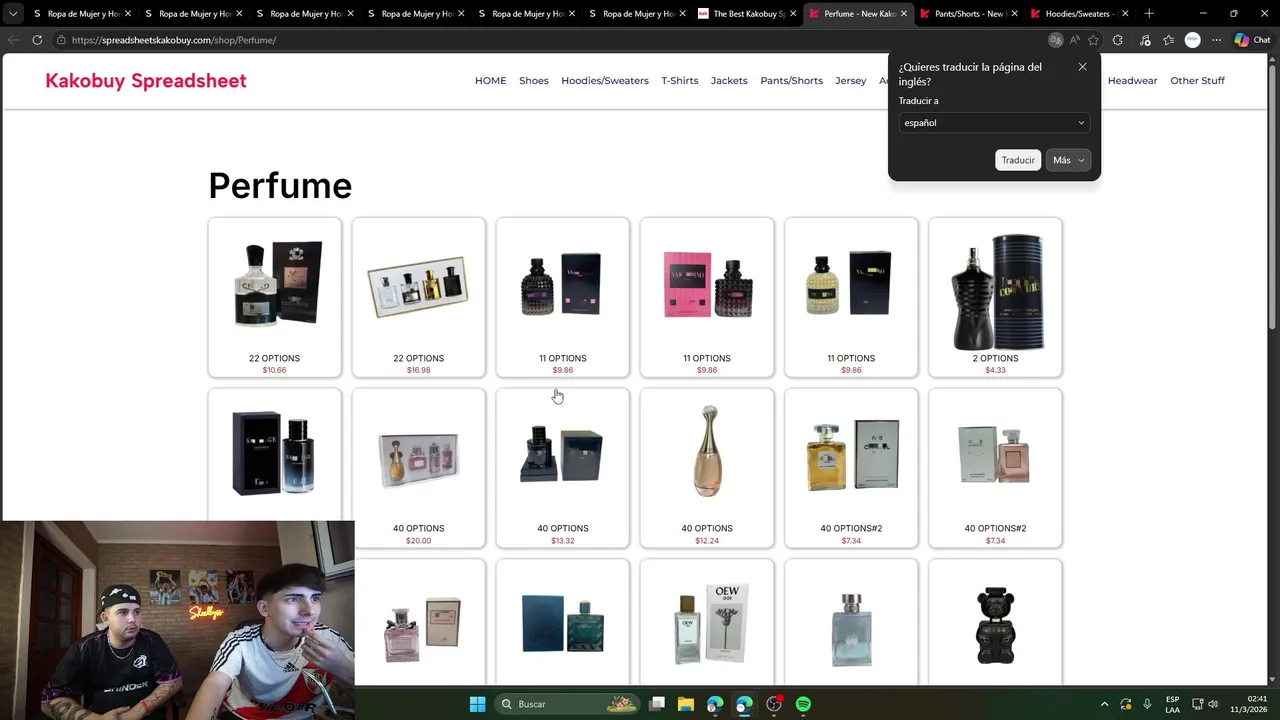Image resolution: width=1280 pixels, height=720 pixels.
Task: Click the translate icon in address bar
Action: [x=1055, y=40]
